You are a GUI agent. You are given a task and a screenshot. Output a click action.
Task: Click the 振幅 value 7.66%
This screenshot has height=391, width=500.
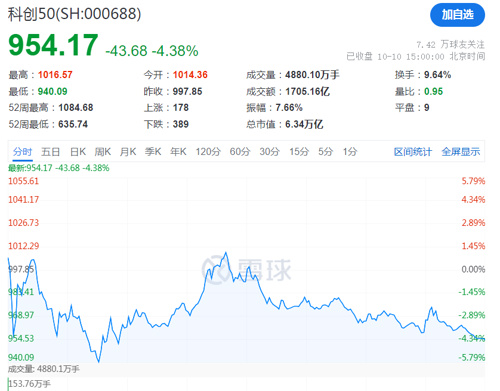pos(289,108)
